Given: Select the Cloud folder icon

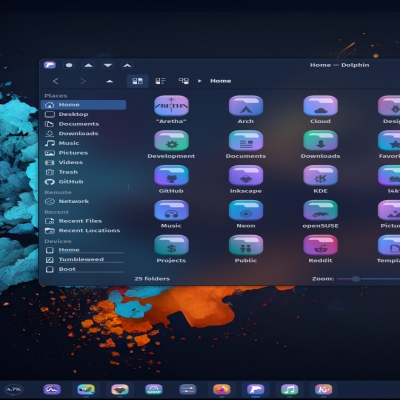Looking at the screenshot, I should pos(320,106).
